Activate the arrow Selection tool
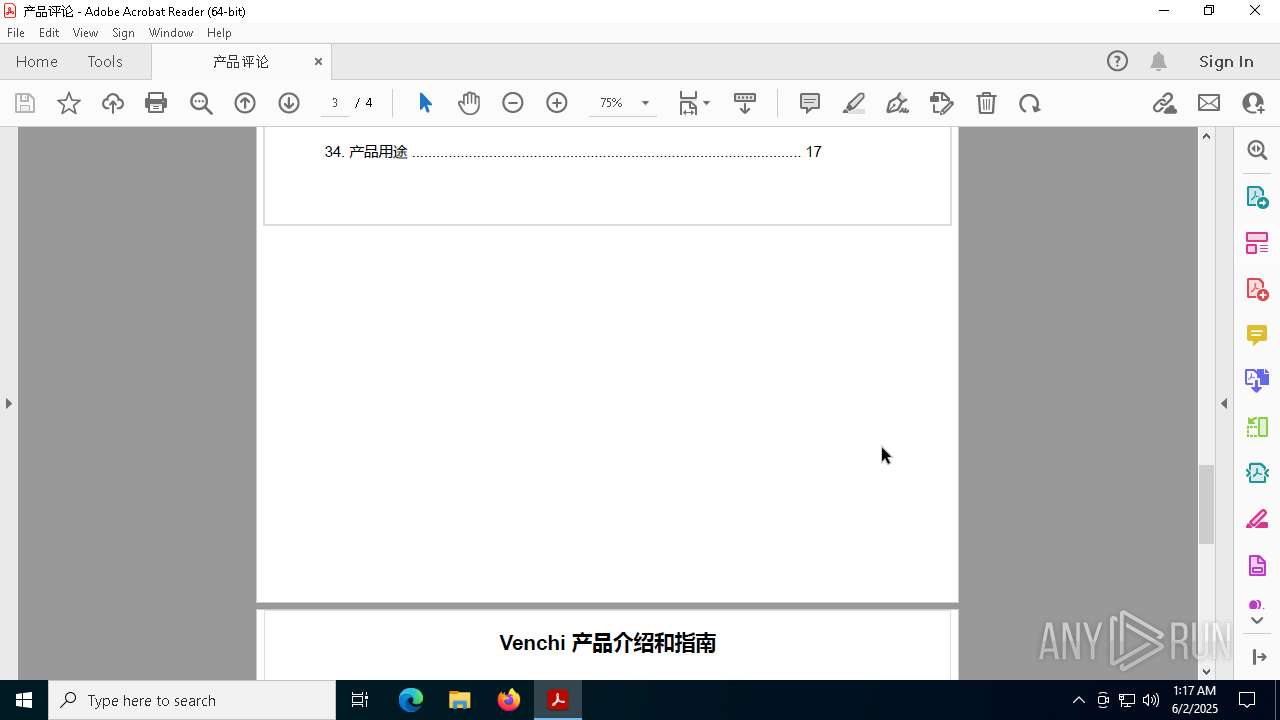This screenshot has height=720, width=1280. [425, 103]
